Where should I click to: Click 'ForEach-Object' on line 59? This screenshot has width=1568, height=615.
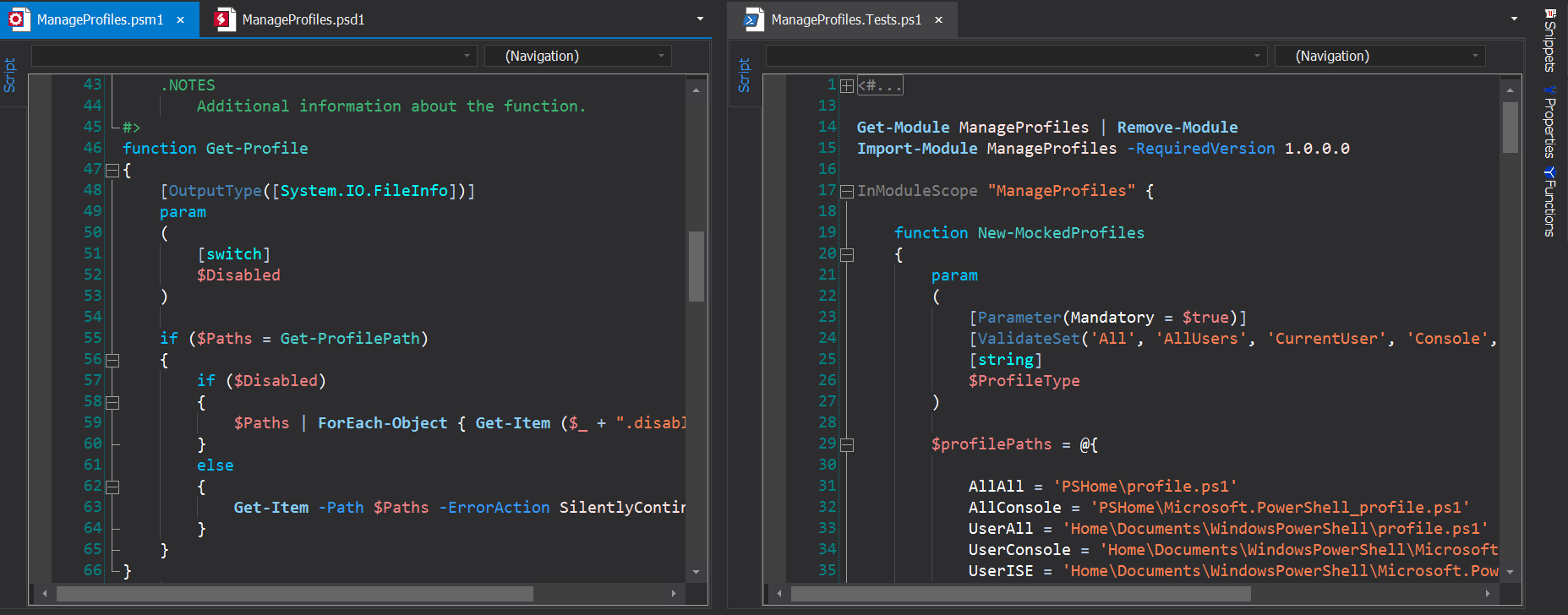click(382, 423)
